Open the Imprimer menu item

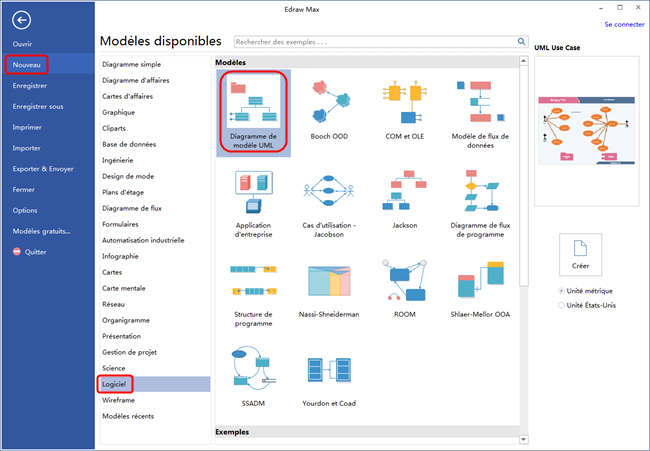(x=27, y=127)
